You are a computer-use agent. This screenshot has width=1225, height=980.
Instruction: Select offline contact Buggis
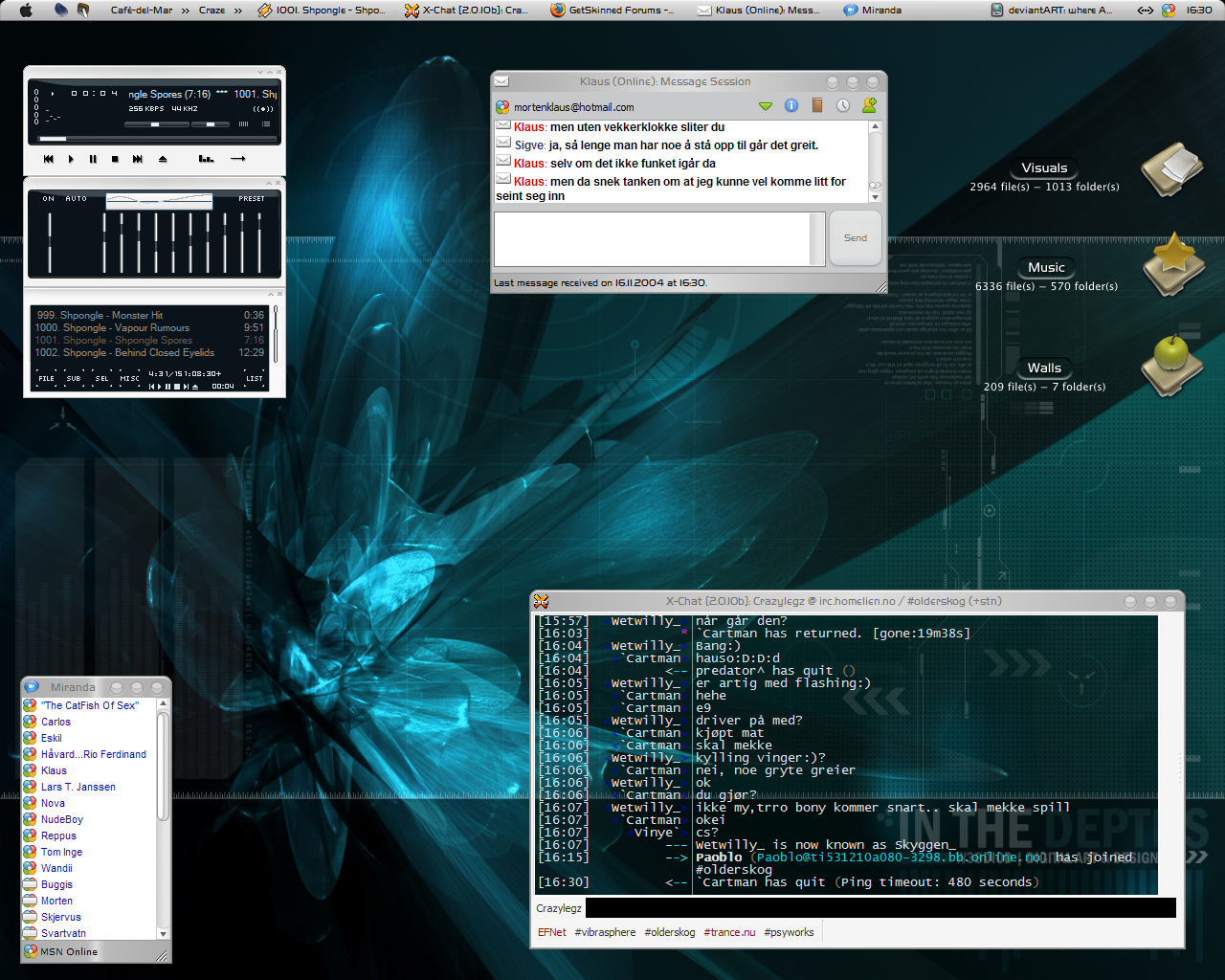[56, 884]
